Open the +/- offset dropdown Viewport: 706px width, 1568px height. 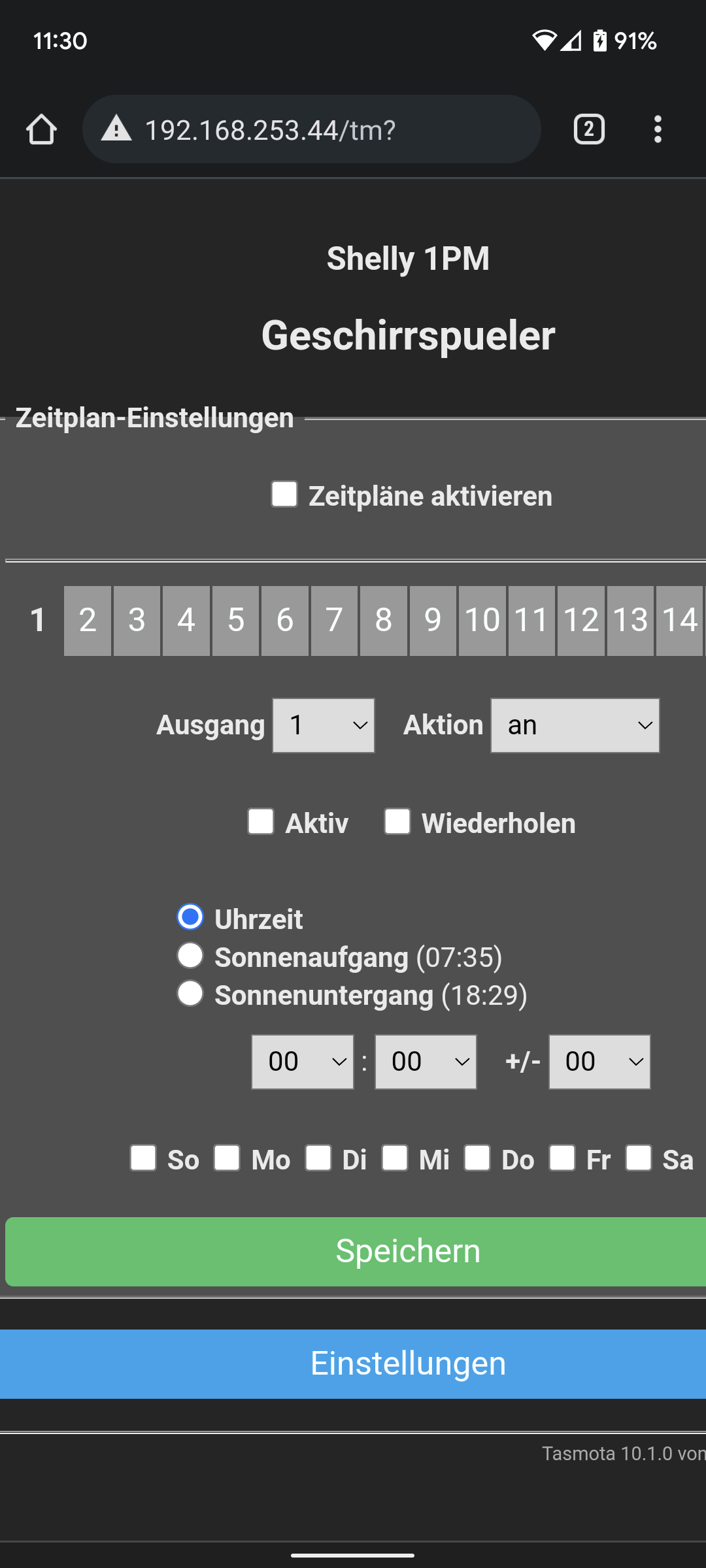tap(599, 1062)
